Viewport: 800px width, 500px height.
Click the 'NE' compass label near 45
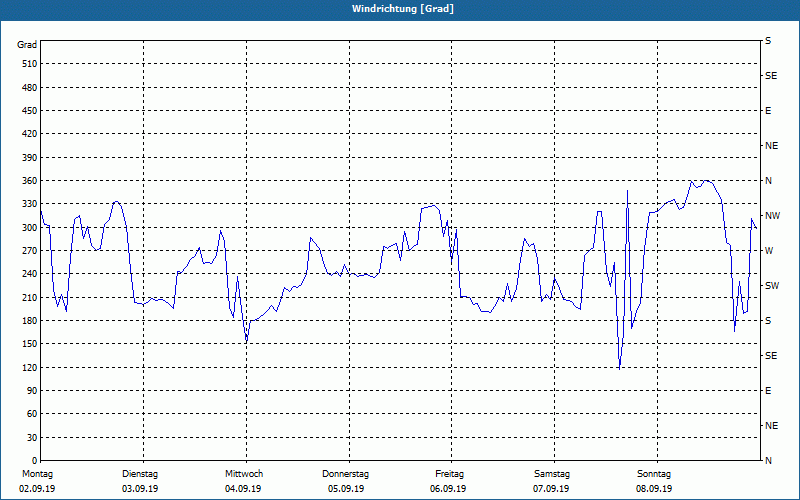[771, 426]
